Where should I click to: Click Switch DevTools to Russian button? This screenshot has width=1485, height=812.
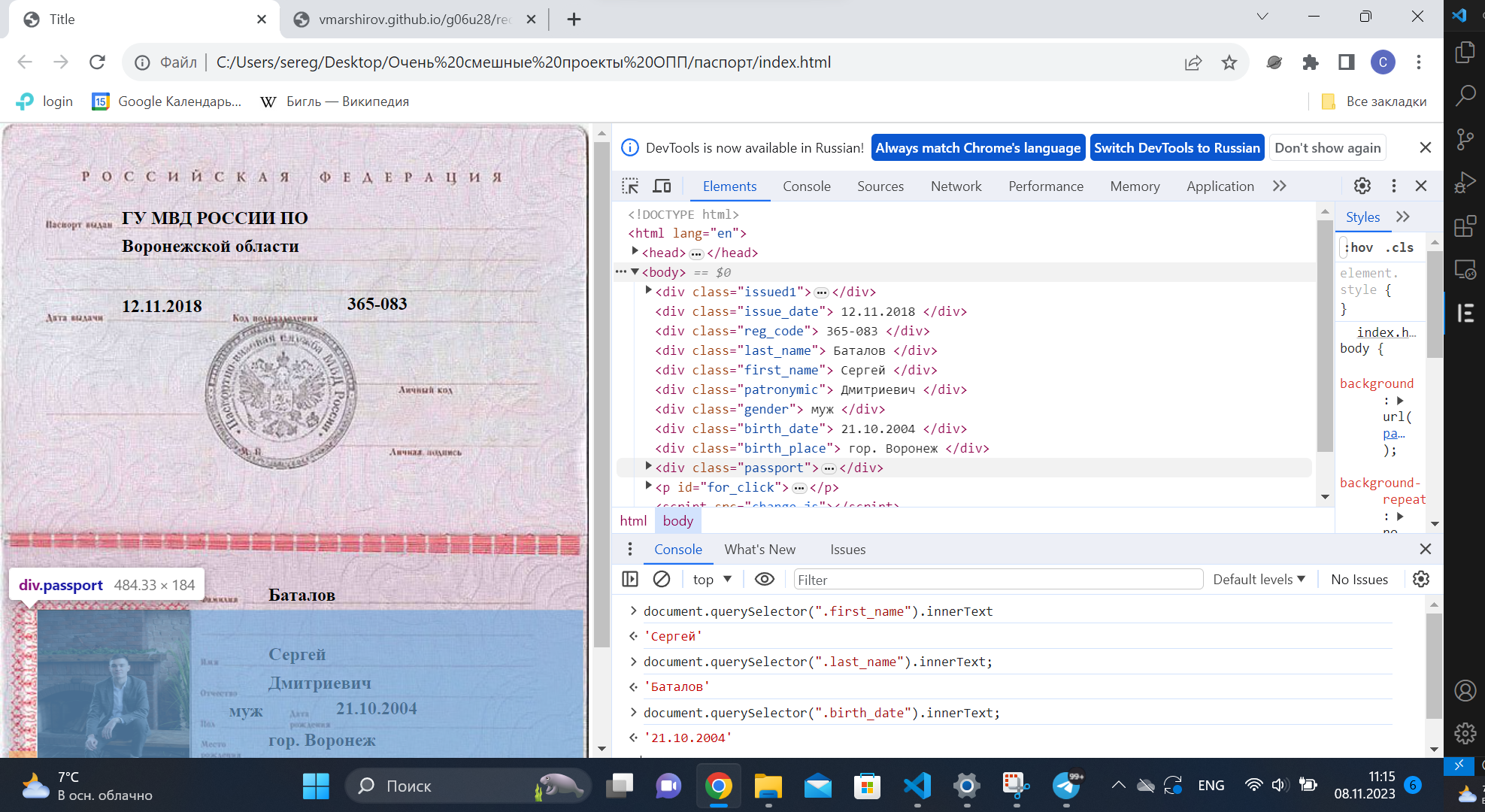[x=1177, y=147]
